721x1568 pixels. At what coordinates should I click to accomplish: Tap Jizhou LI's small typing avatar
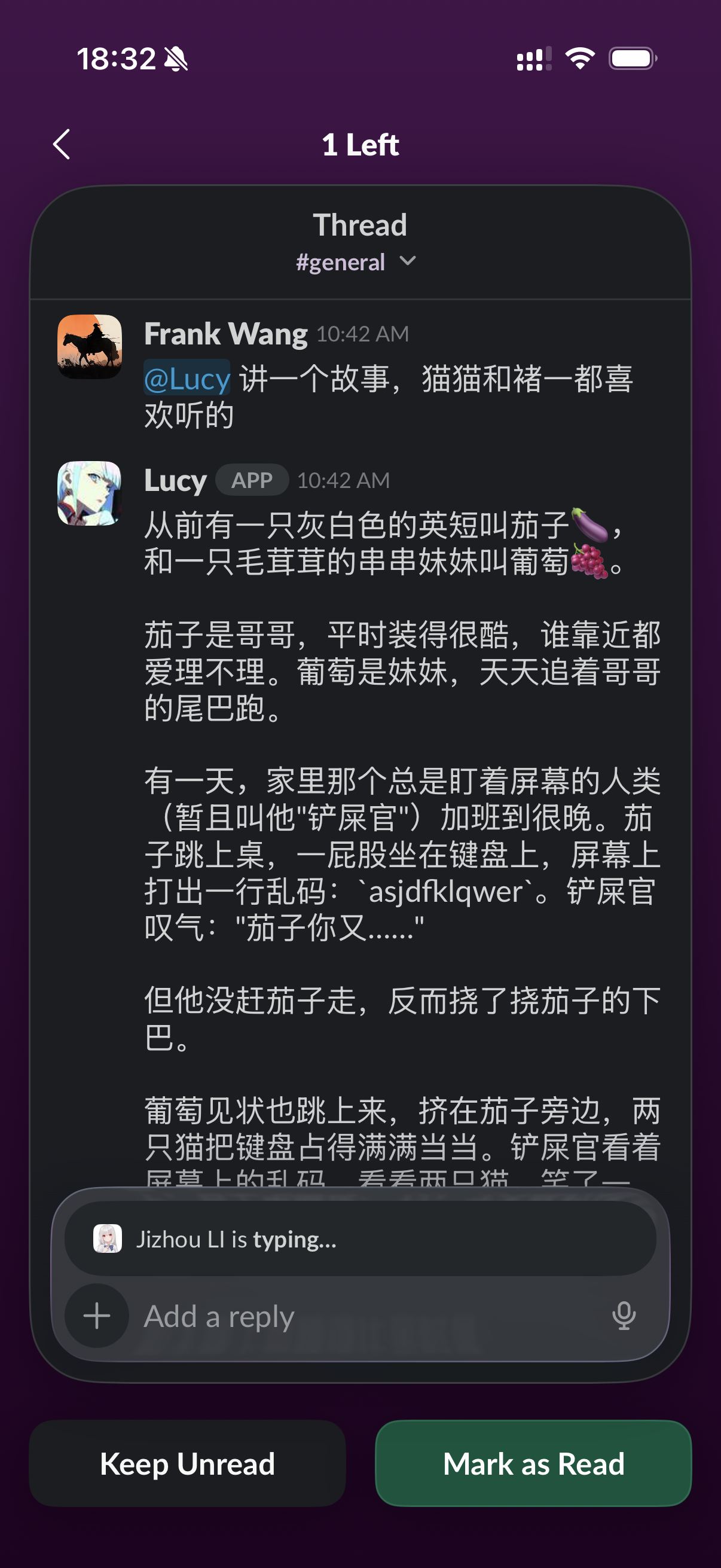(x=107, y=1238)
